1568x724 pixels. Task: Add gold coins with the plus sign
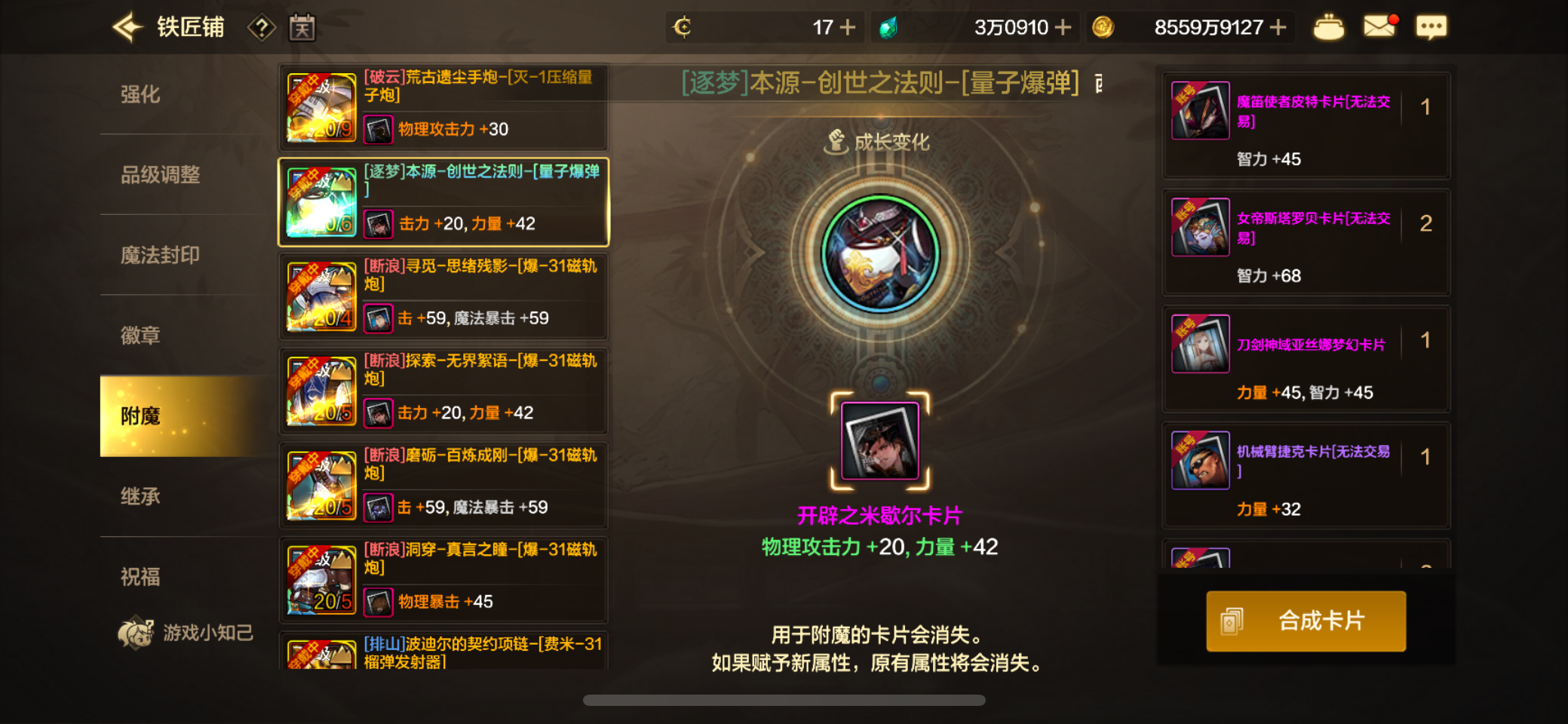point(1278,28)
